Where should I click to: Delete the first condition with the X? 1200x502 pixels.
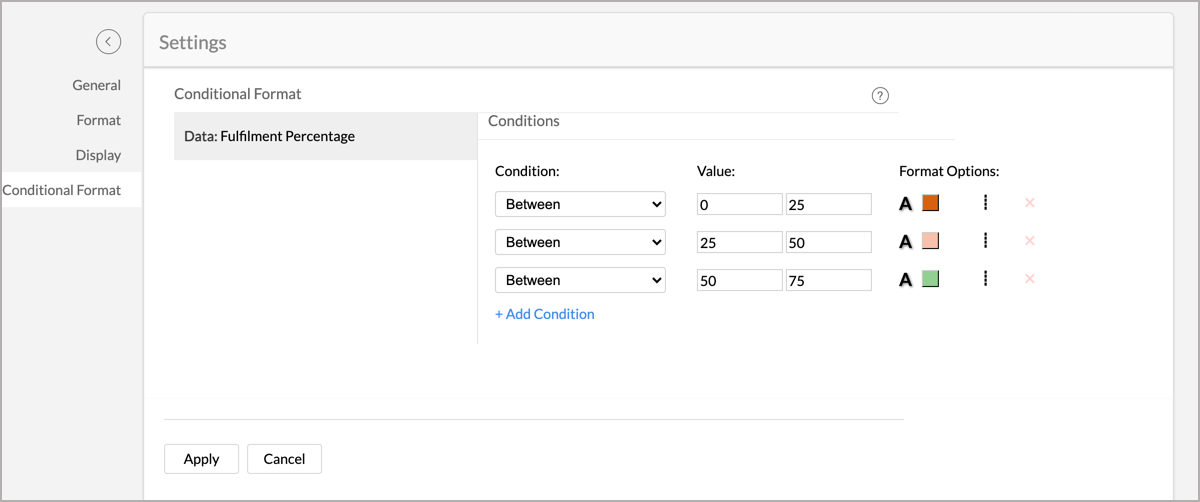point(1030,203)
